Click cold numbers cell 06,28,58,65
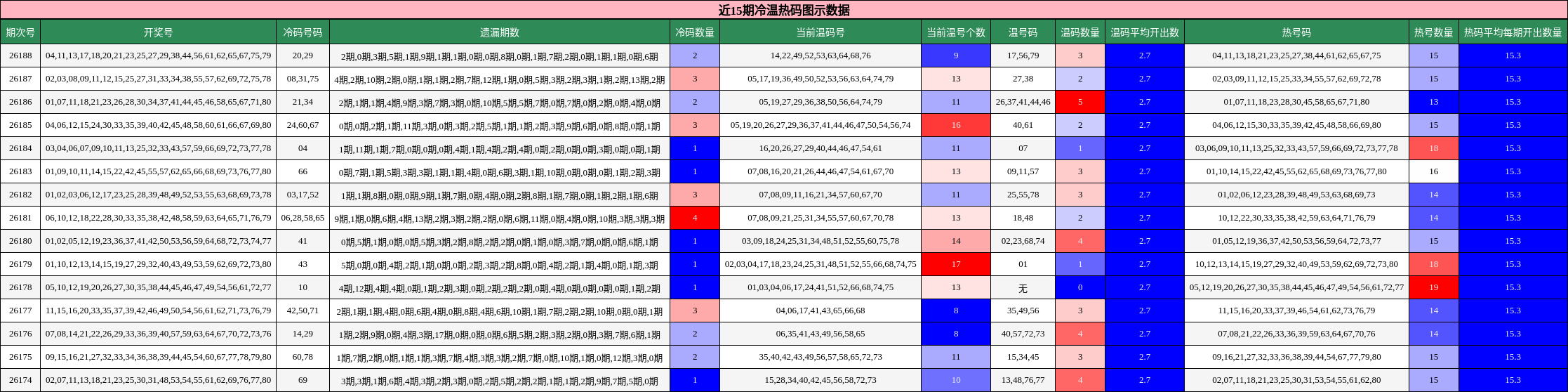 coord(303,218)
